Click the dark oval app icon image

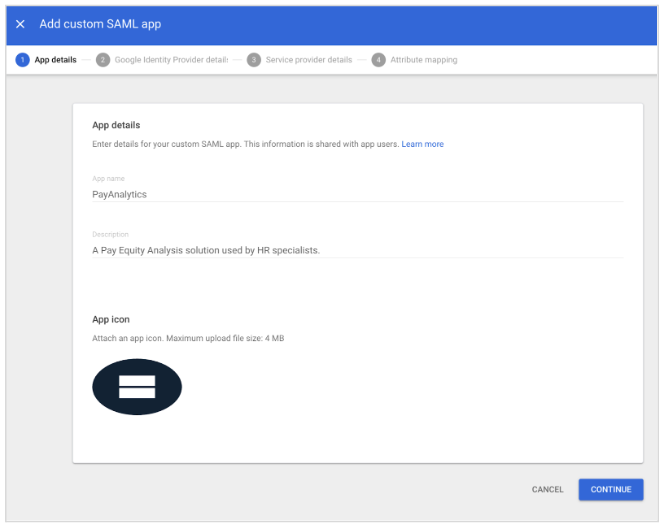click(x=137, y=387)
